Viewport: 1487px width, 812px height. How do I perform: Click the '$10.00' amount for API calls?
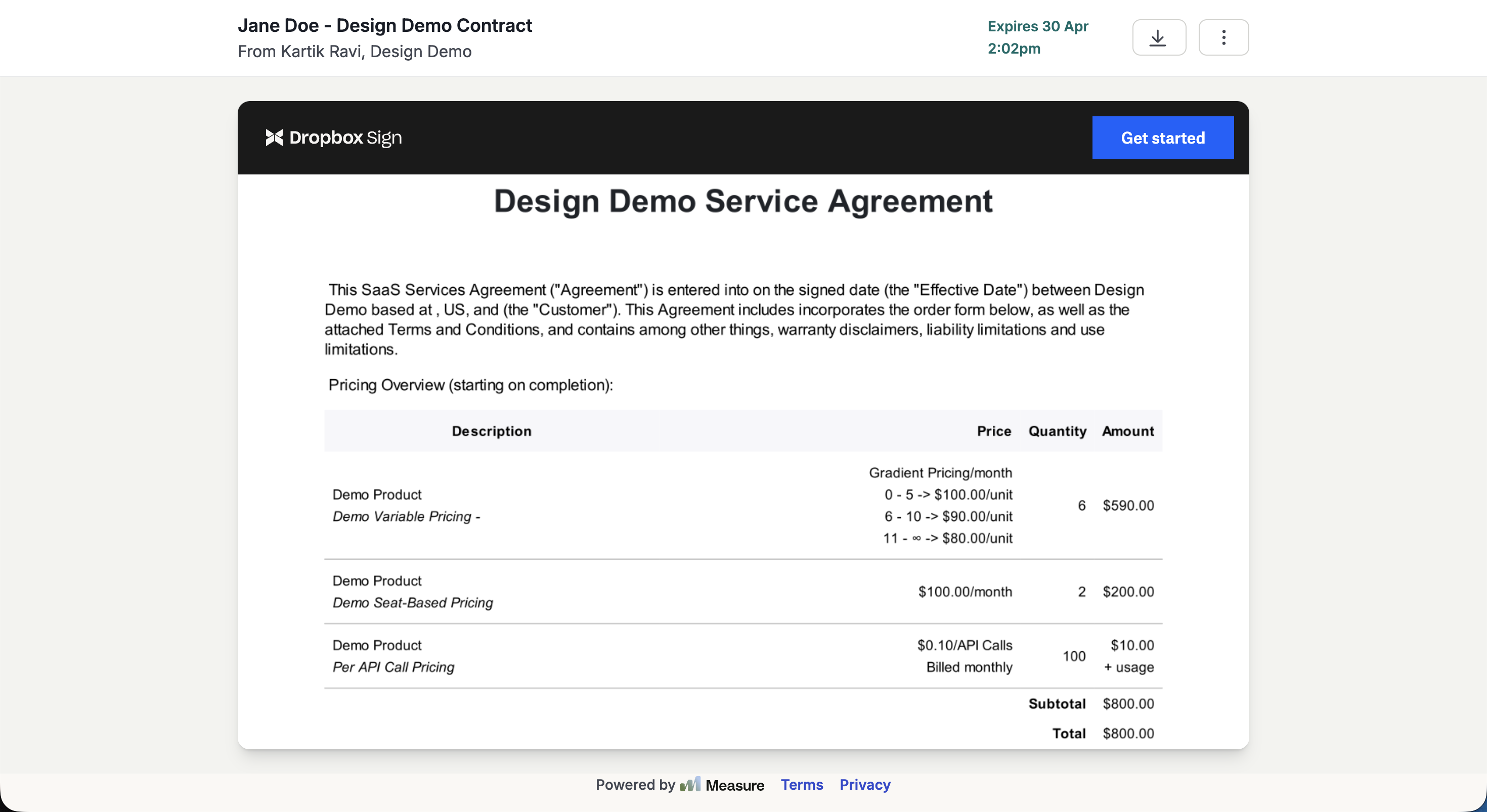[x=1132, y=645]
